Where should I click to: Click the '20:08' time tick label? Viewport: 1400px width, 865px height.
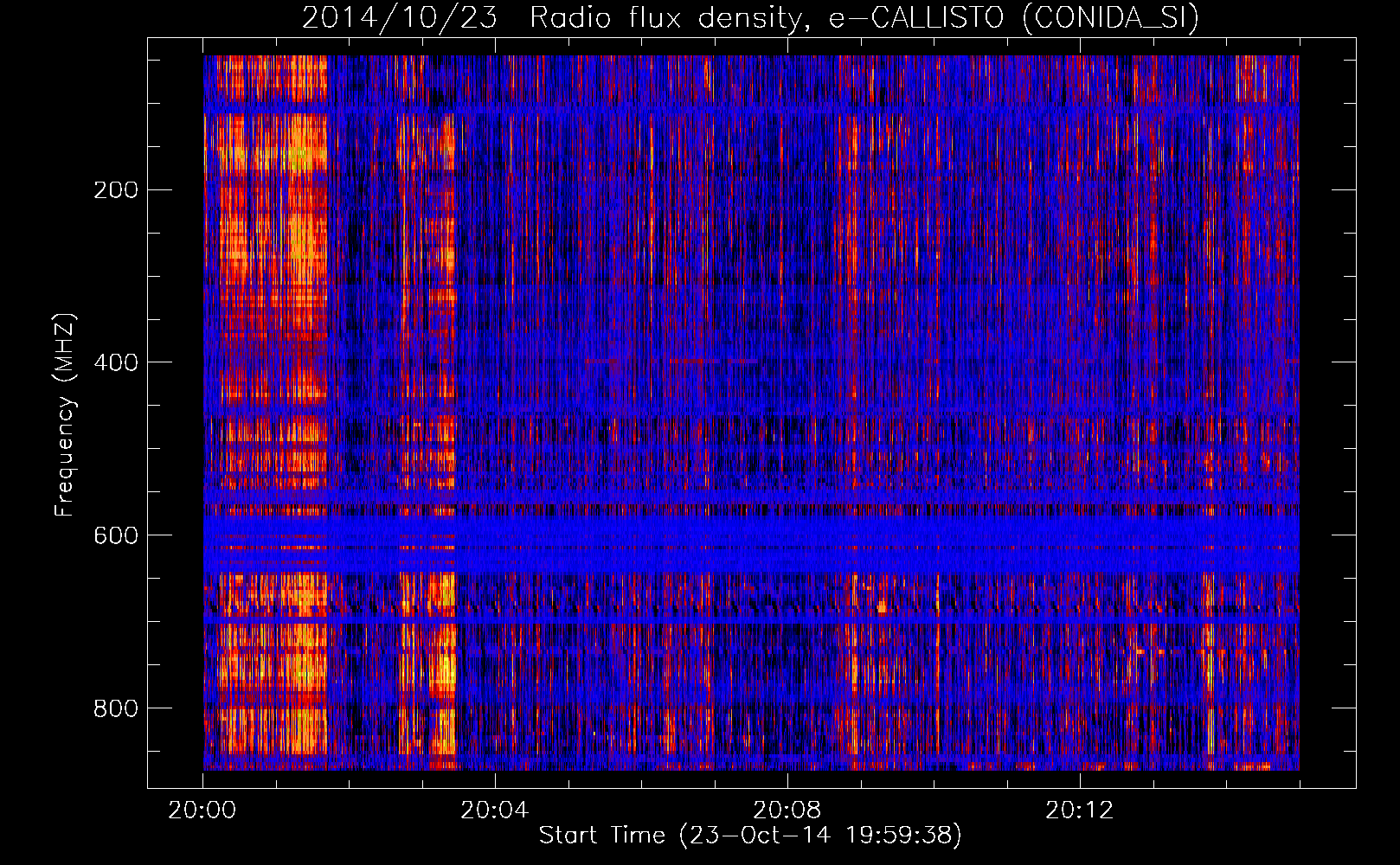point(787,811)
